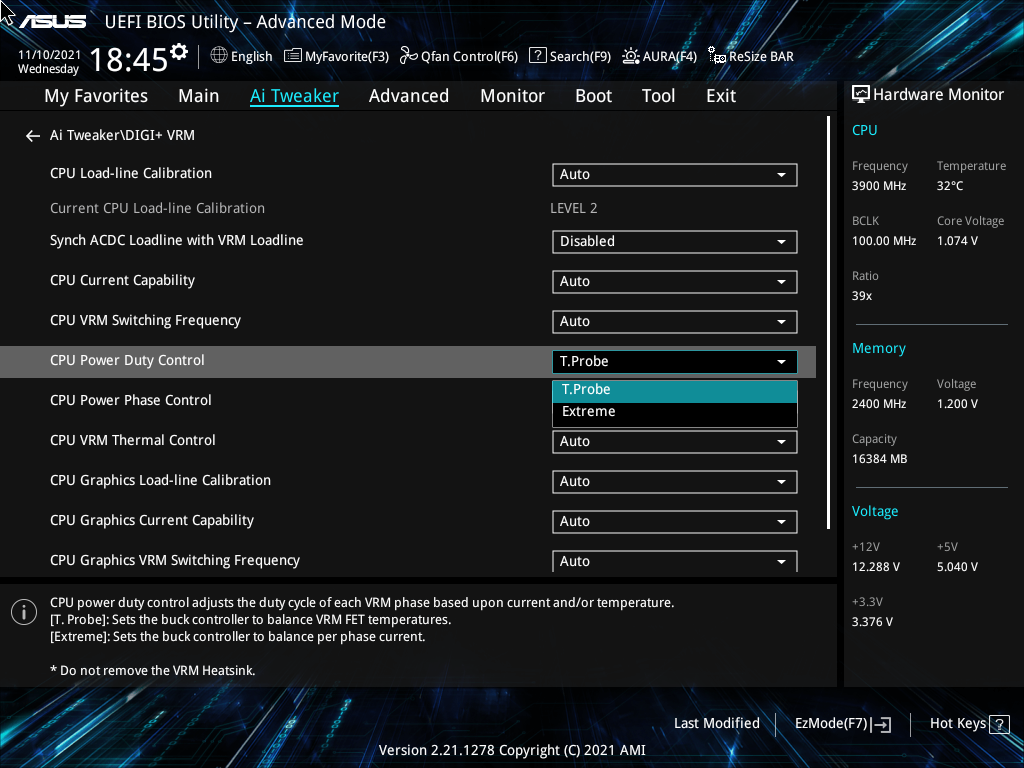Open Synch ACDC Loadline Disabled dropdown

(x=675, y=242)
